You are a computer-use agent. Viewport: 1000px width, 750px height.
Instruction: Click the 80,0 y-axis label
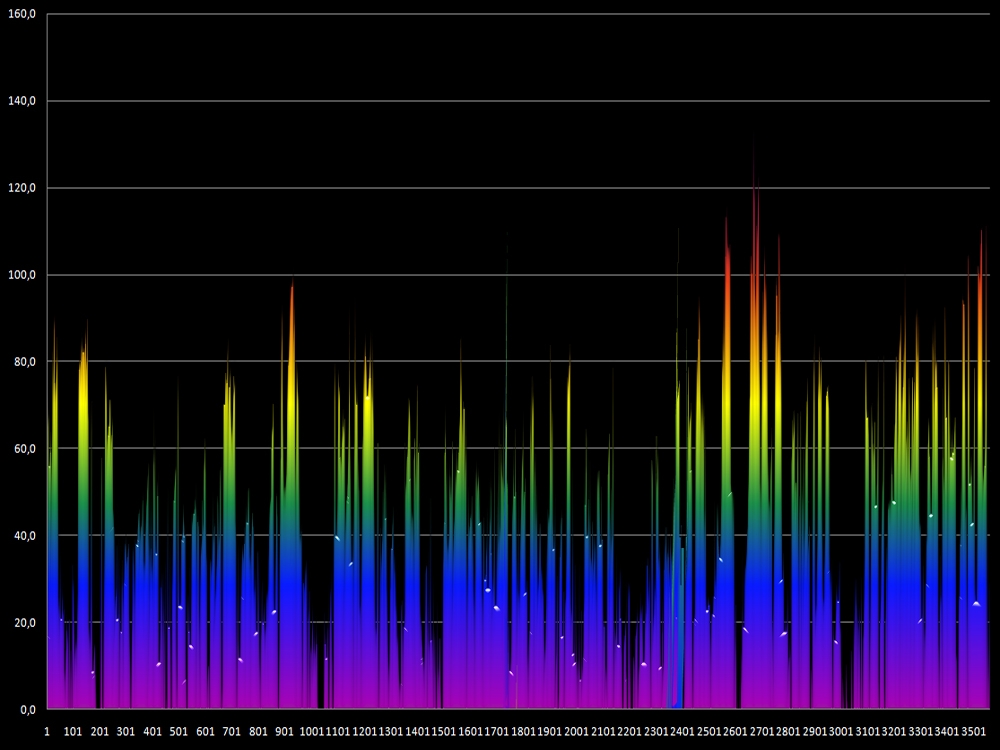pos(24,362)
